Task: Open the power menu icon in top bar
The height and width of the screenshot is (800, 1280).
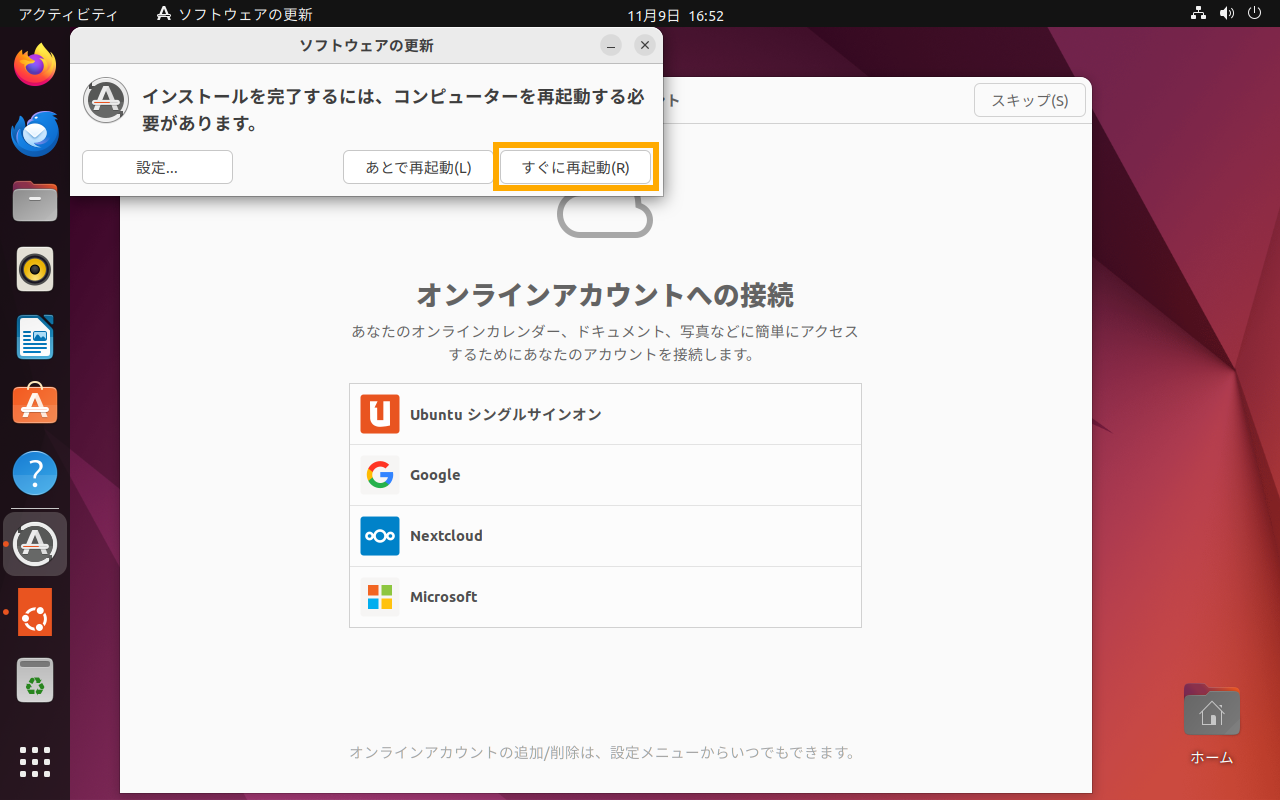Action: [1255, 15]
